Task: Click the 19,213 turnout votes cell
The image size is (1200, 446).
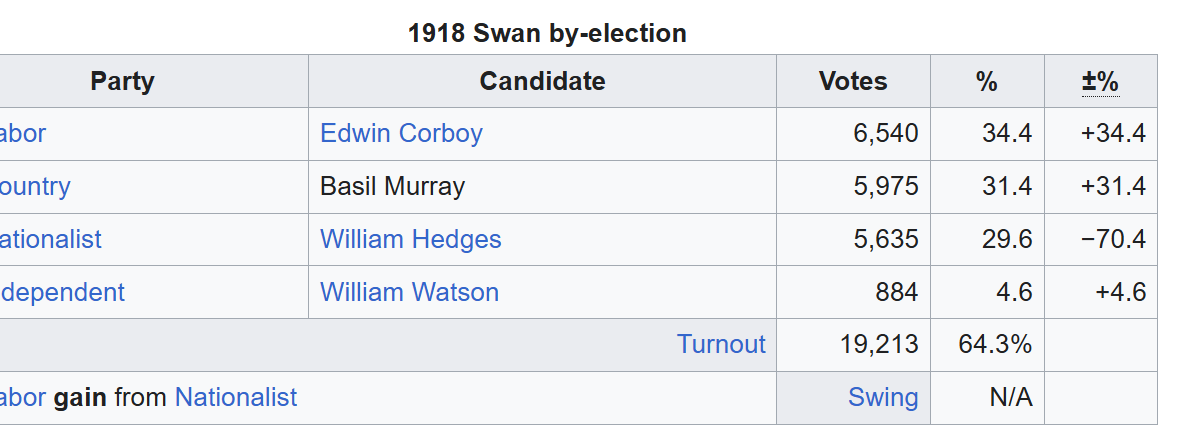Action: click(x=879, y=345)
